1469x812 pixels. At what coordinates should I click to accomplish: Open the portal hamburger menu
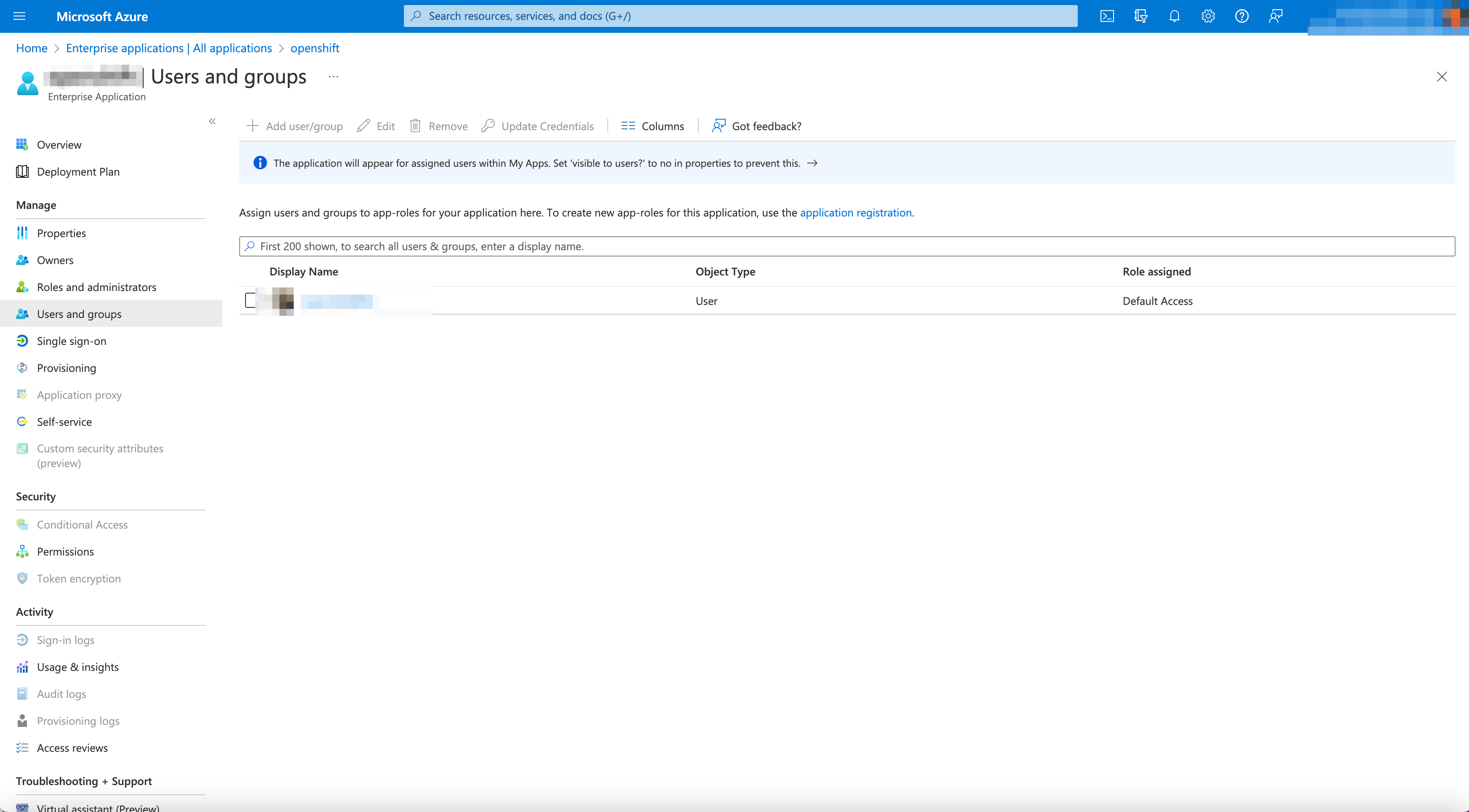click(x=19, y=16)
